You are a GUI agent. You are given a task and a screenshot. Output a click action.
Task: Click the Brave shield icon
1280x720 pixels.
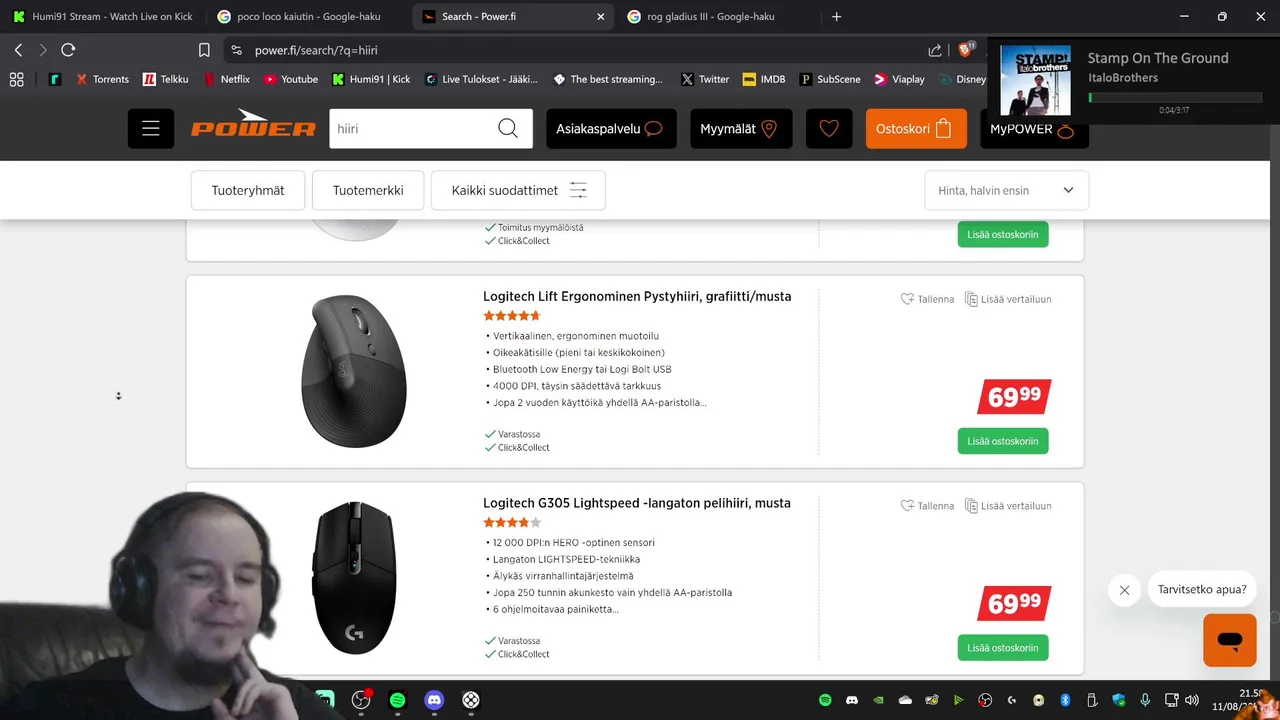point(966,50)
